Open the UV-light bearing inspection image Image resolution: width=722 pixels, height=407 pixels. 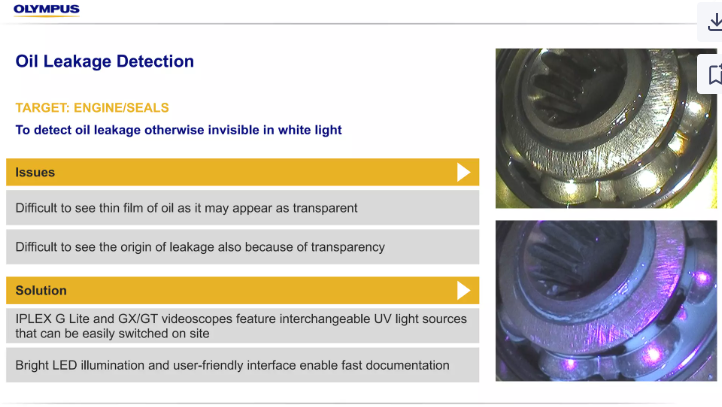(x=606, y=300)
